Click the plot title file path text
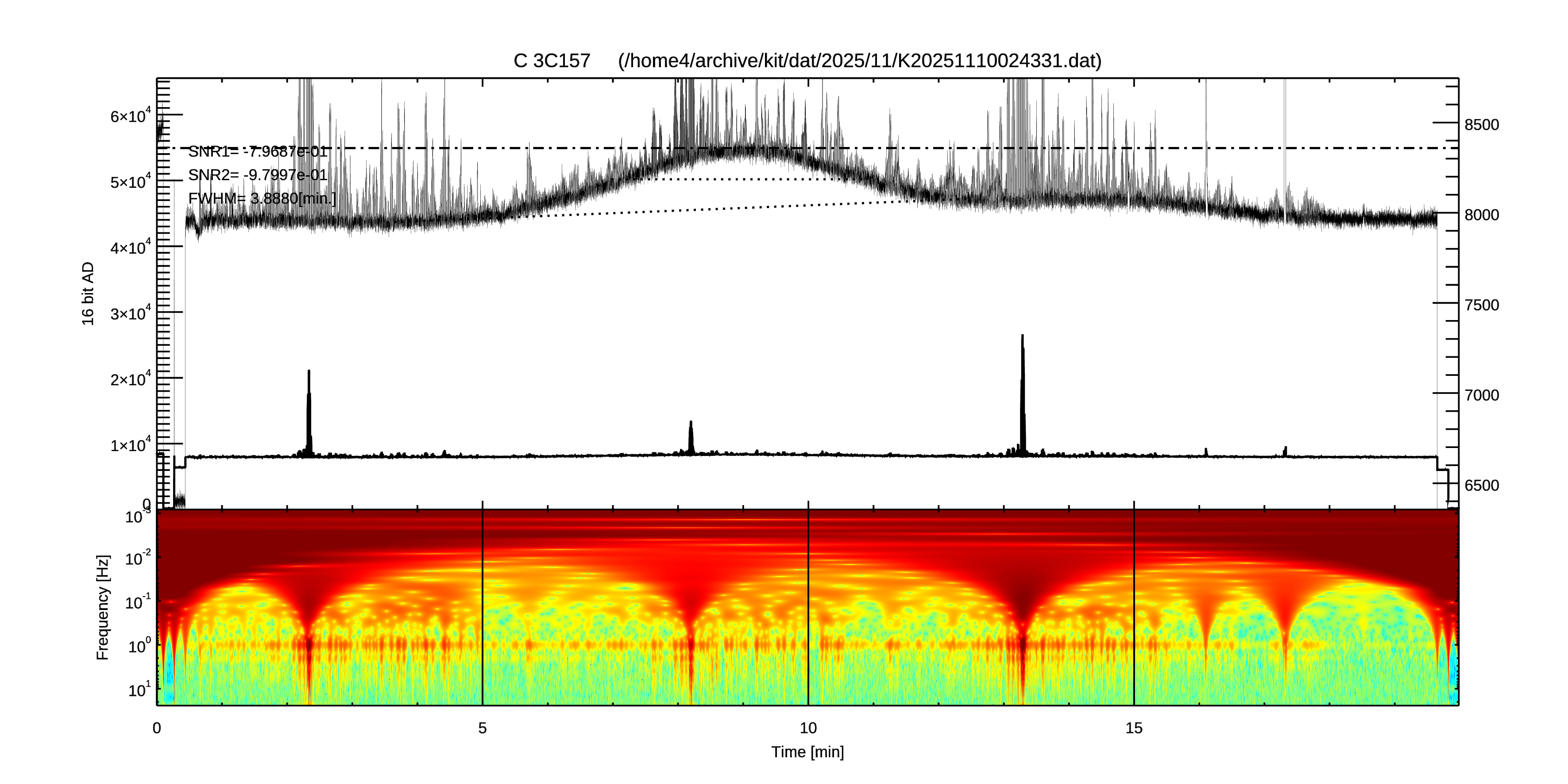The height and width of the screenshot is (784, 1568). tap(860, 61)
